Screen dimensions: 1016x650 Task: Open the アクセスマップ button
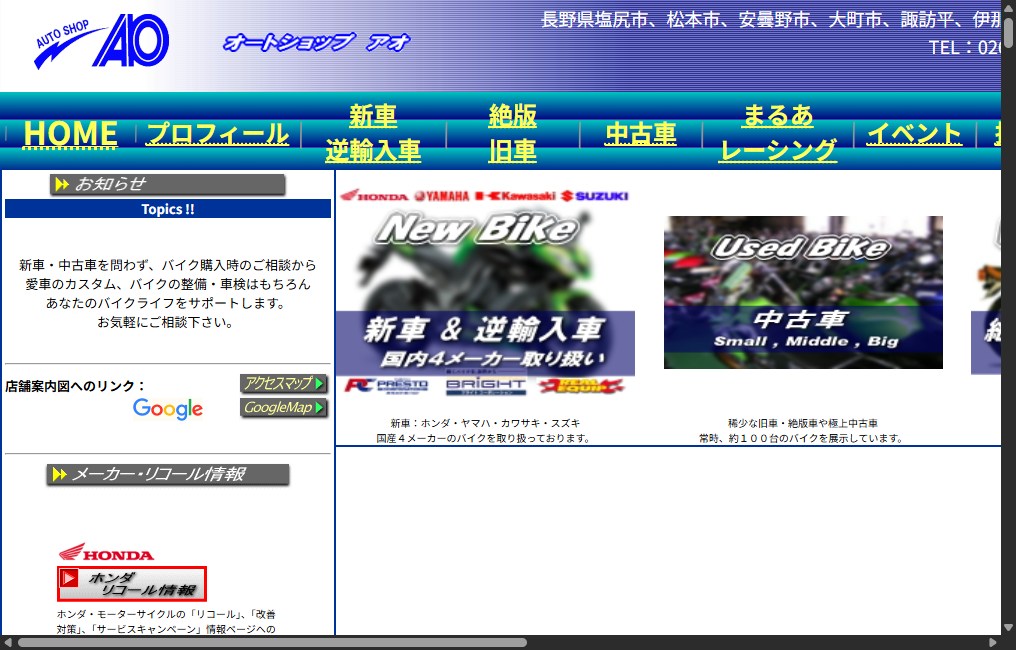pyautogui.click(x=283, y=384)
